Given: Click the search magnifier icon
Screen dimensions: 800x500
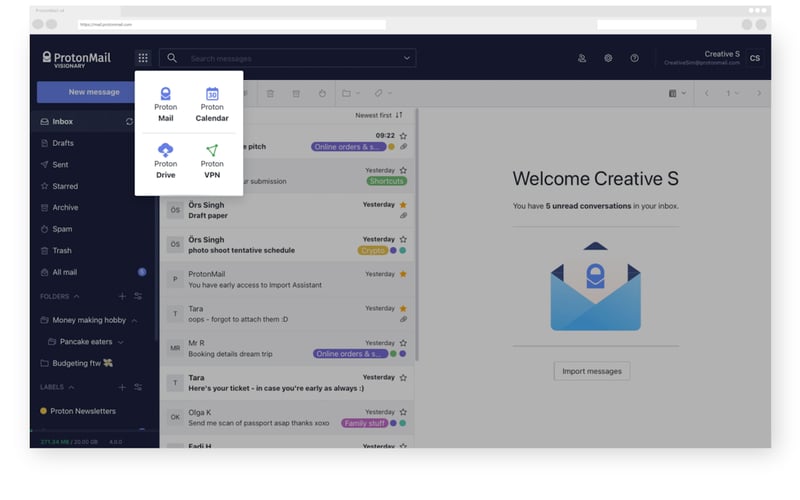Looking at the screenshot, I should pyautogui.click(x=172, y=58).
